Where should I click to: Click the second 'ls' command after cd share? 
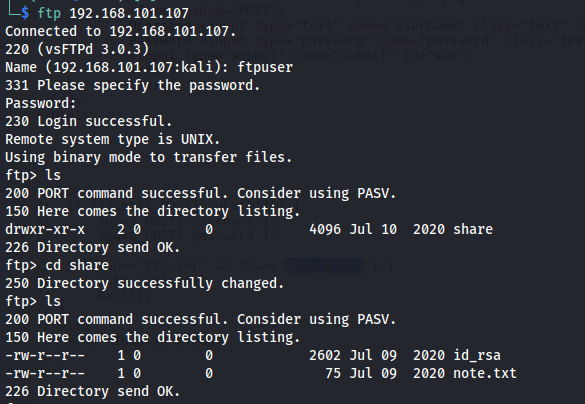coord(53,301)
